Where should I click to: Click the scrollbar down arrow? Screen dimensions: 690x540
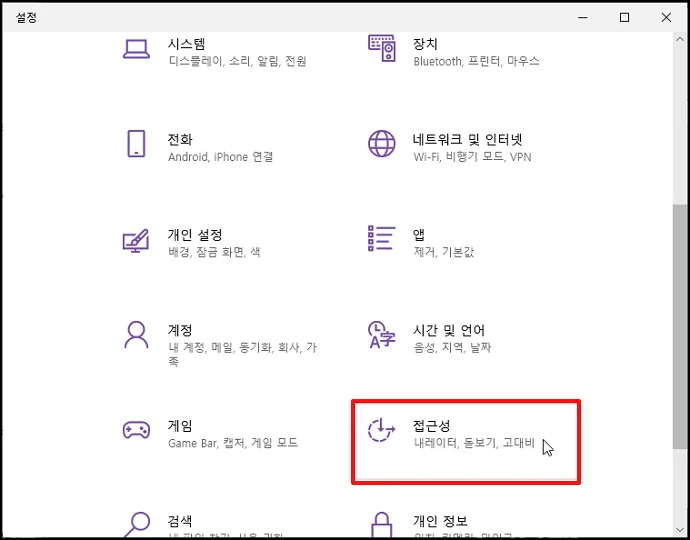click(x=679, y=529)
